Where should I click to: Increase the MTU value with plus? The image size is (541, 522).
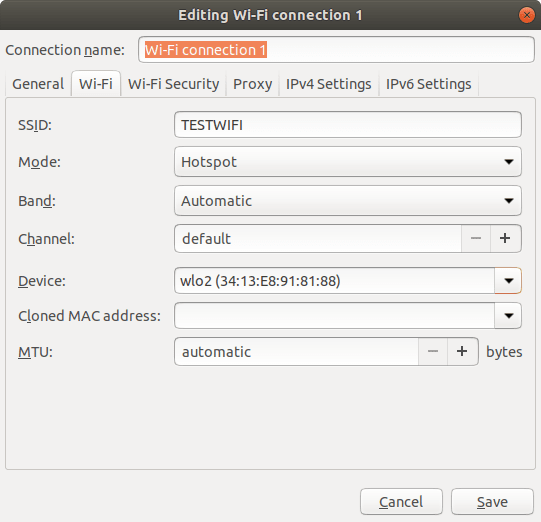click(x=463, y=352)
